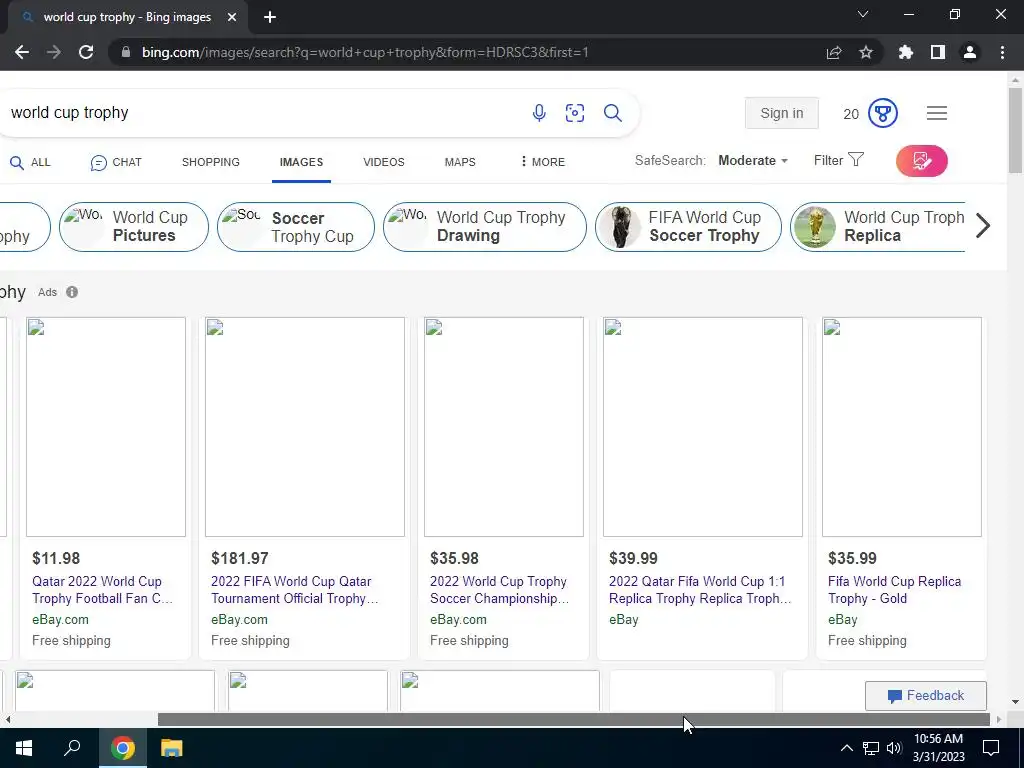Toggle the Chrome side panel icon

[x=938, y=52]
